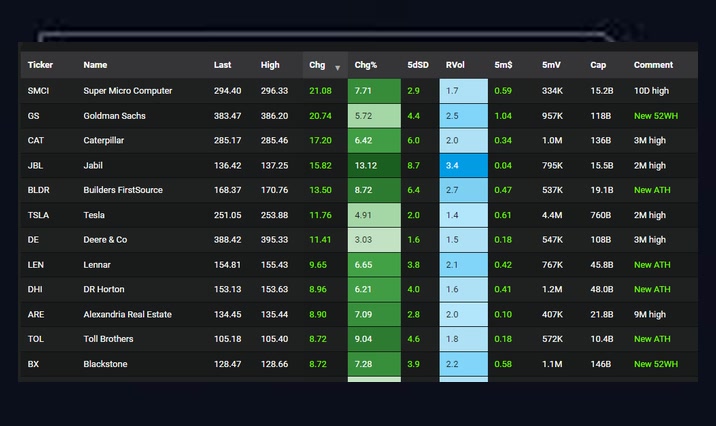Select the BLDR ticker cell
The height and width of the screenshot is (426, 716).
tap(38, 190)
